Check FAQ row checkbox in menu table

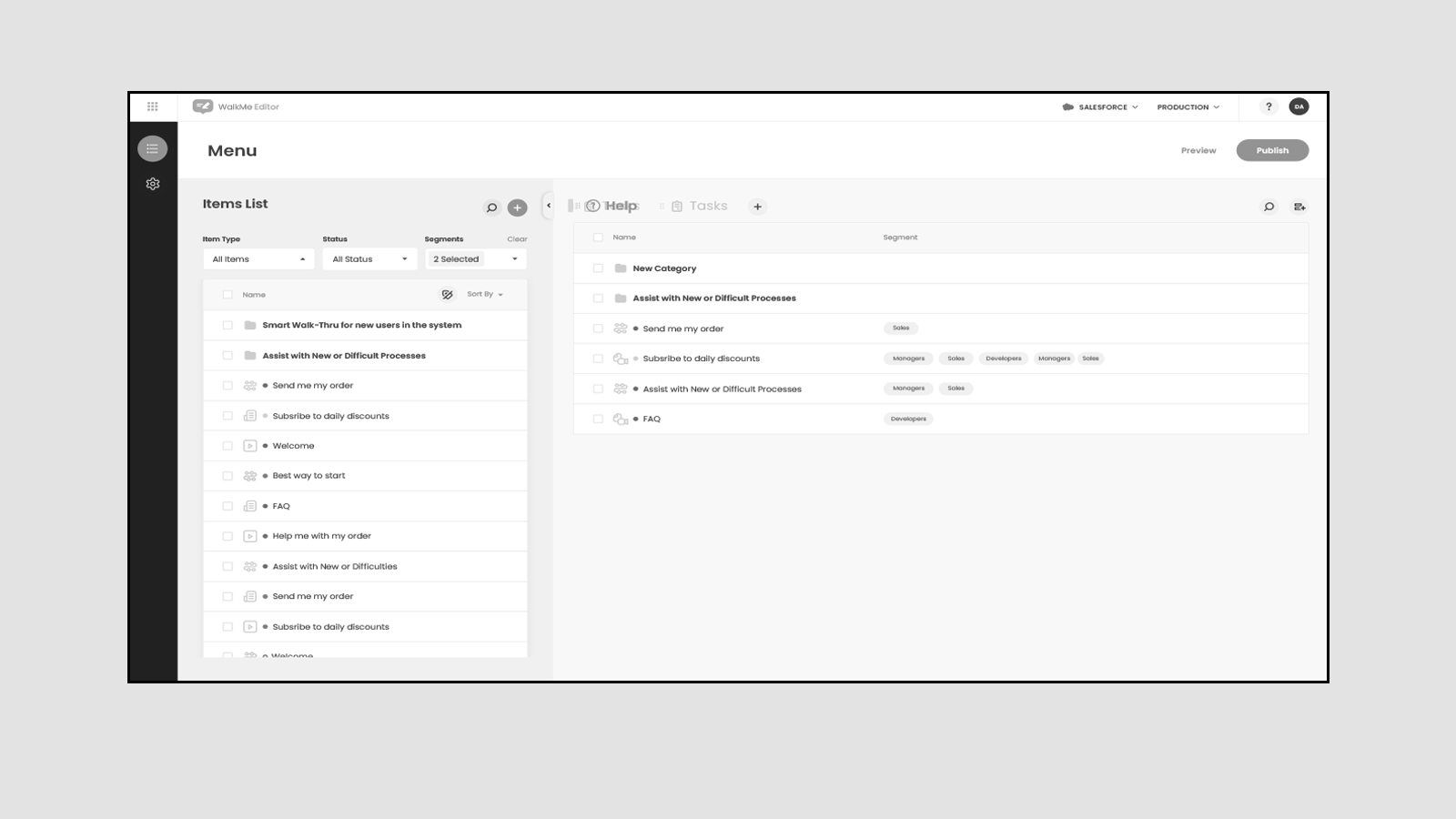(598, 419)
